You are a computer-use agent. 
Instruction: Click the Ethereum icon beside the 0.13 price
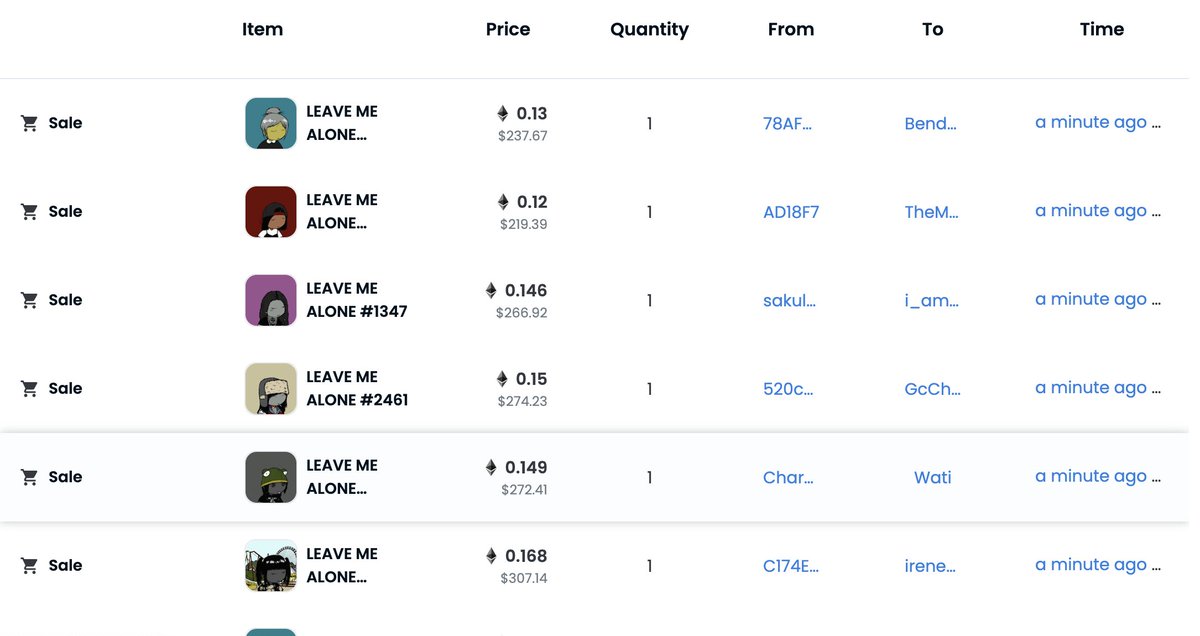pyautogui.click(x=490, y=113)
